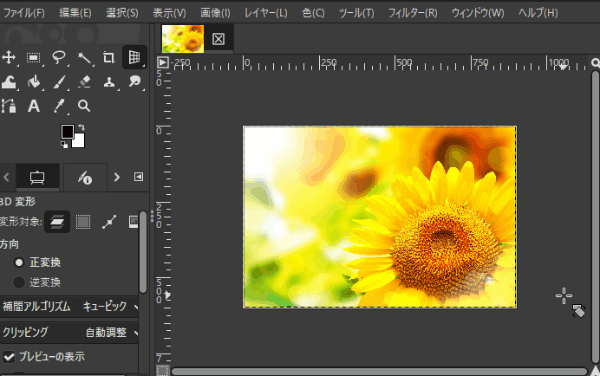Image resolution: width=600 pixels, height=376 pixels.
Task: Reset colors to default black and white
Action: point(64,145)
